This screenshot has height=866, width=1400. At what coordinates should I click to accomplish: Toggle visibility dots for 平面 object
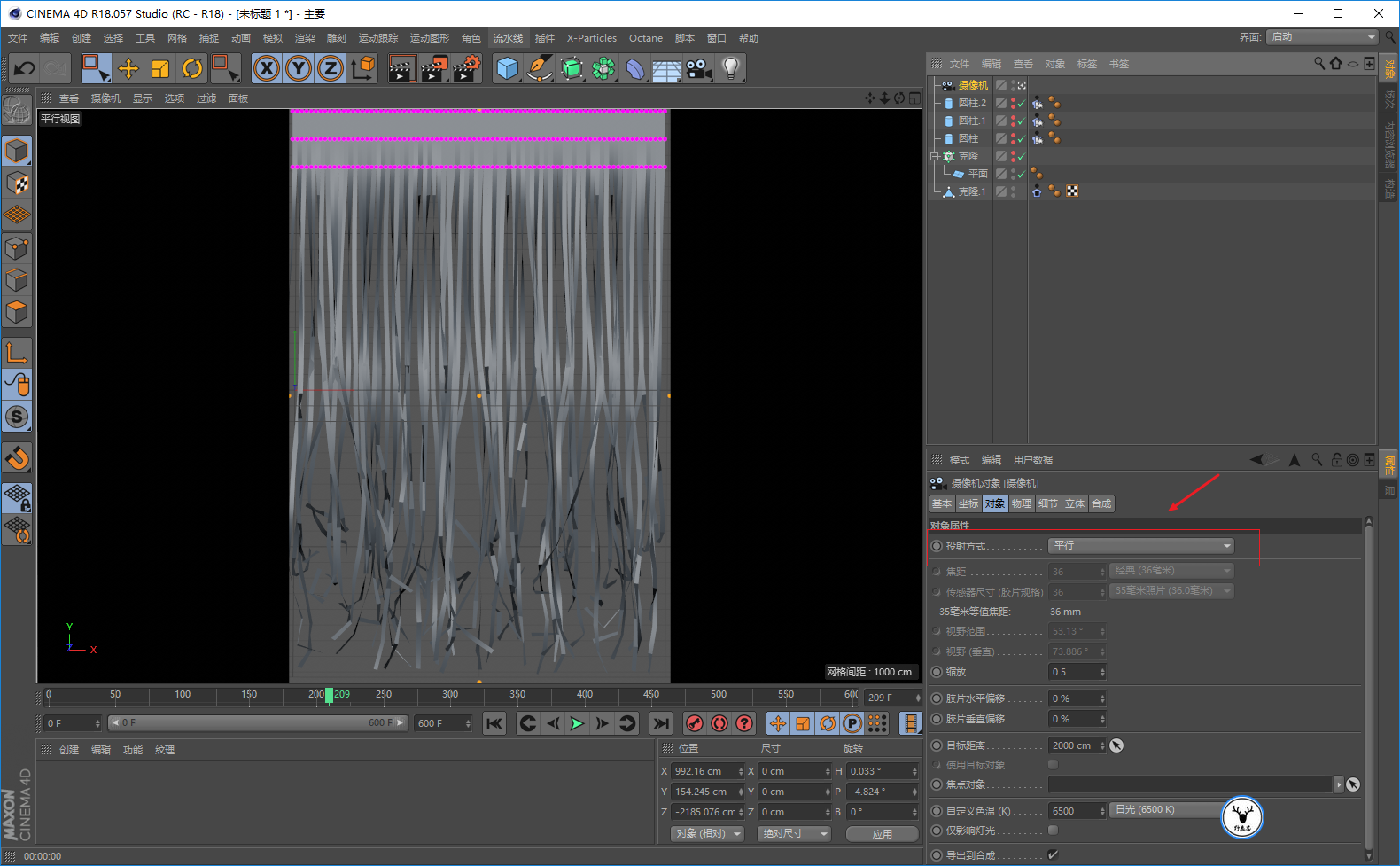pyautogui.click(x=1013, y=174)
